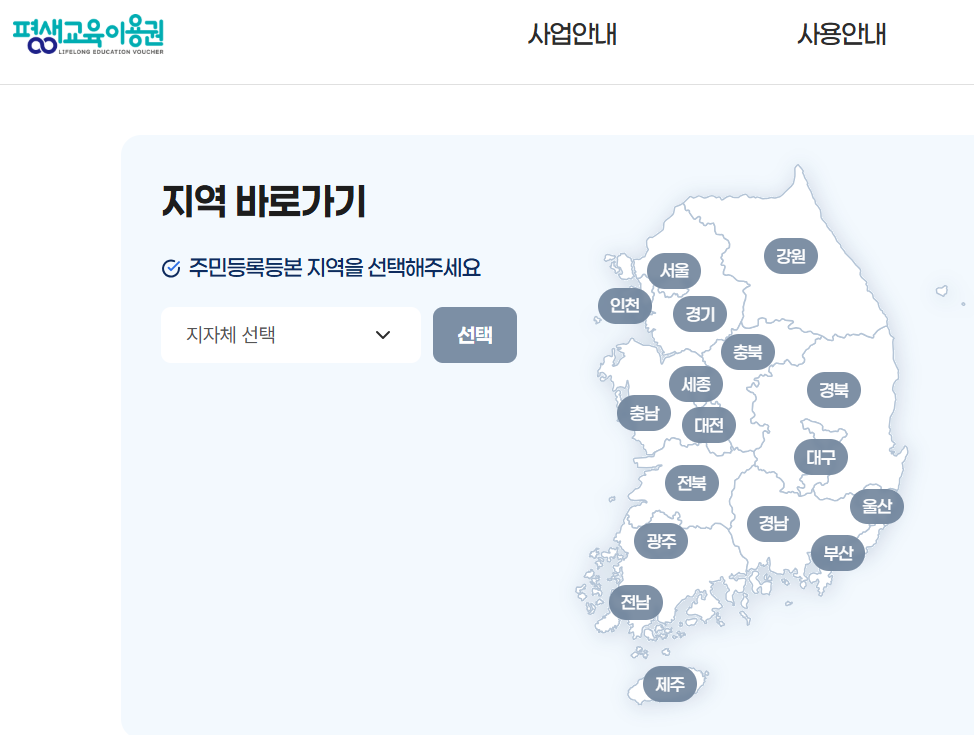Viewport: 974px width, 735px height.
Task: Choose 전북 on the map
Action: [692, 484]
